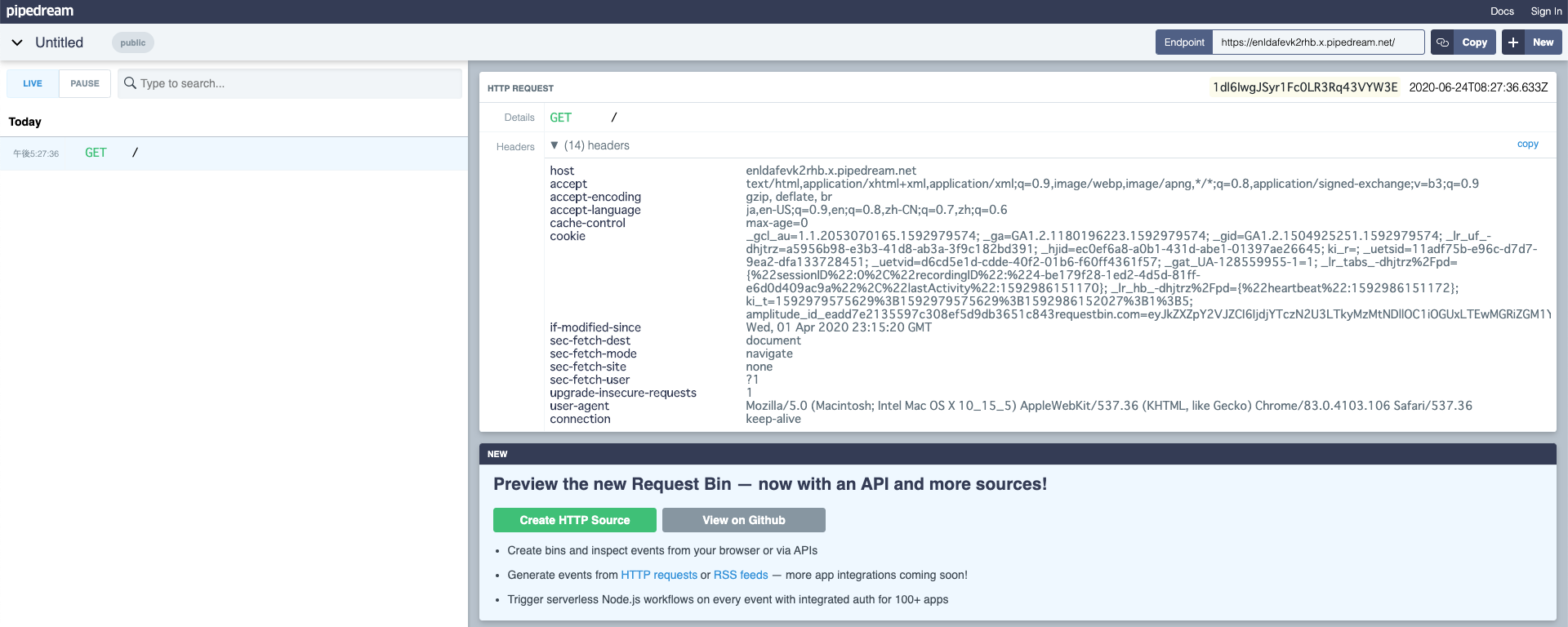Select the PAUSE mode toggle
Screen dimensions: 1568x627
click(x=85, y=83)
